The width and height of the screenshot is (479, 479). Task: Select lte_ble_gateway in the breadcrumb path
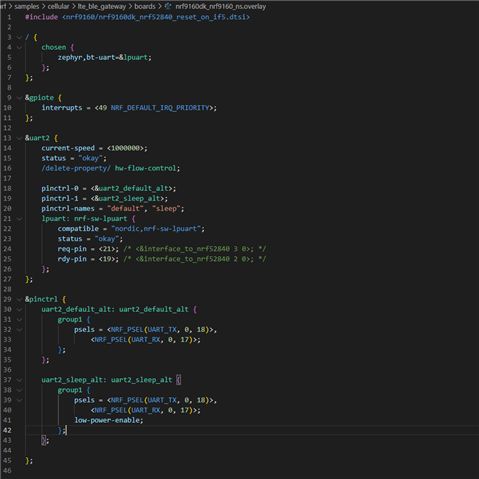[x=102, y=6]
